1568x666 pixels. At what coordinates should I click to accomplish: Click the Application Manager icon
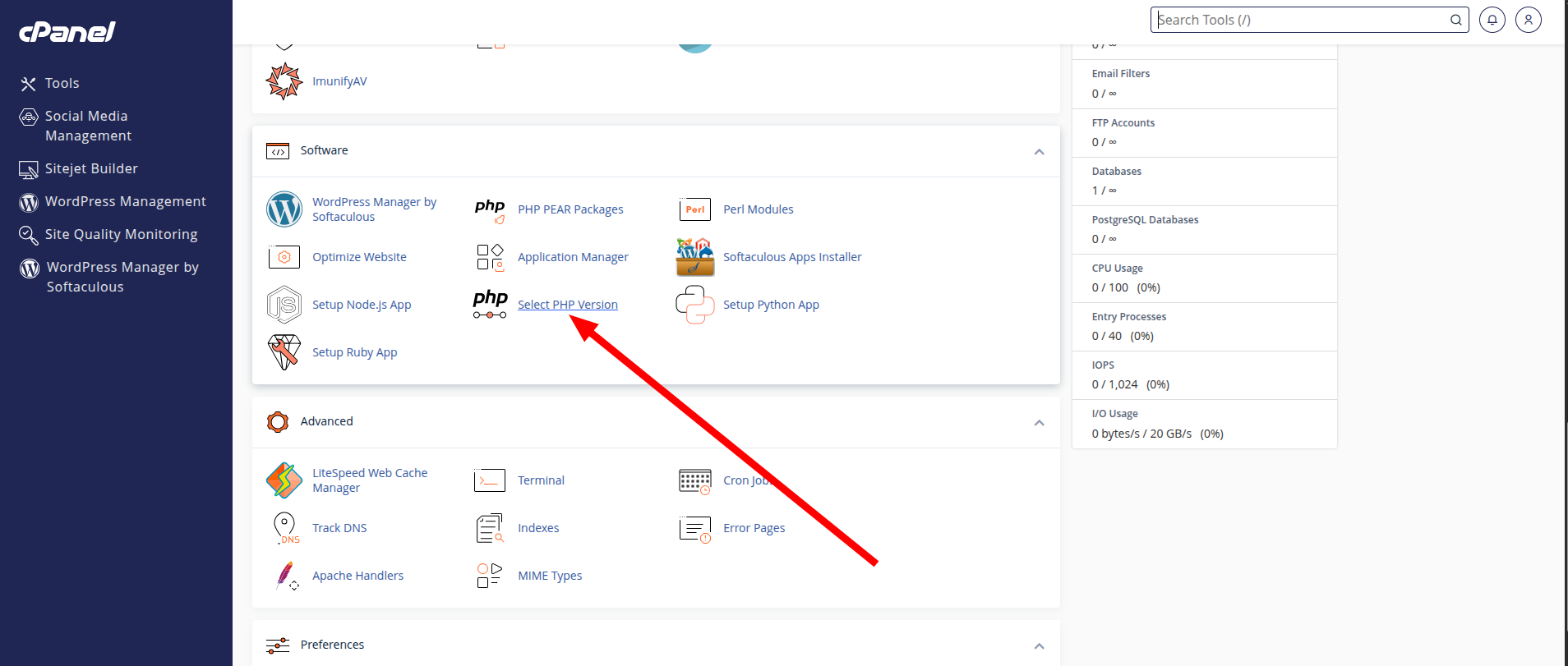(490, 257)
